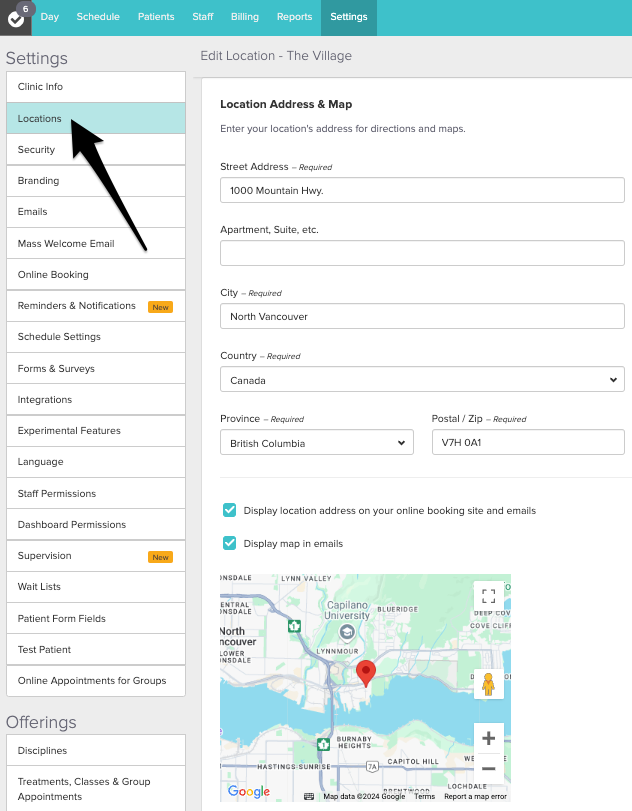This screenshot has height=811, width=632.
Task: Go to Language settings
Action: (x=96, y=462)
